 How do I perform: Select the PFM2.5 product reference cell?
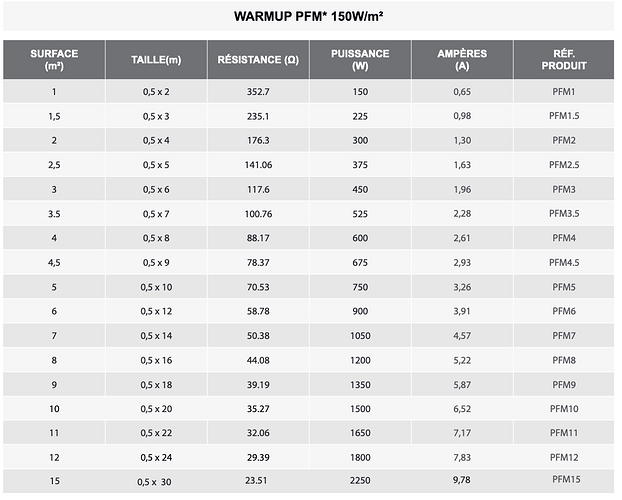click(564, 165)
